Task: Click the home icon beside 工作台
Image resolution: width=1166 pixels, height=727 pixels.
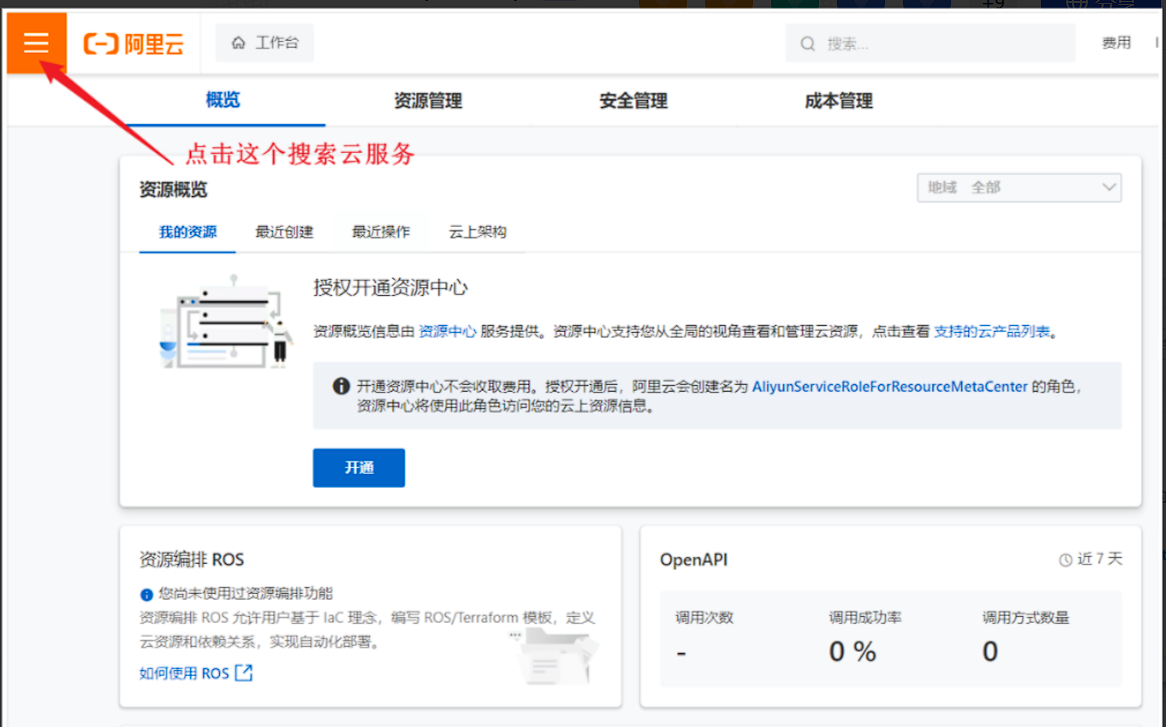Action: coord(238,43)
